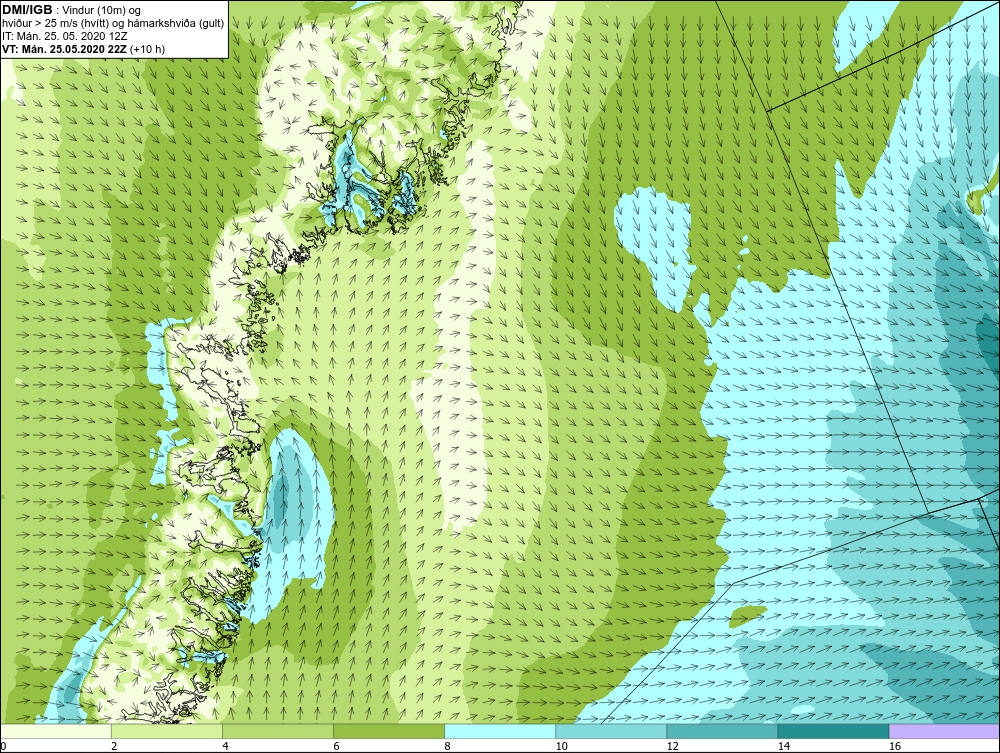
Task: Click the purple legend swatch above 16 m/s
Action: pyautogui.click(x=944, y=731)
